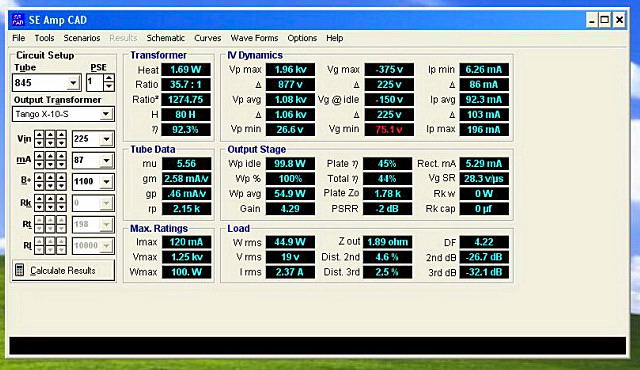Click the Calculate Results button
This screenshot has height=370, width=640.
coord(63,270)
